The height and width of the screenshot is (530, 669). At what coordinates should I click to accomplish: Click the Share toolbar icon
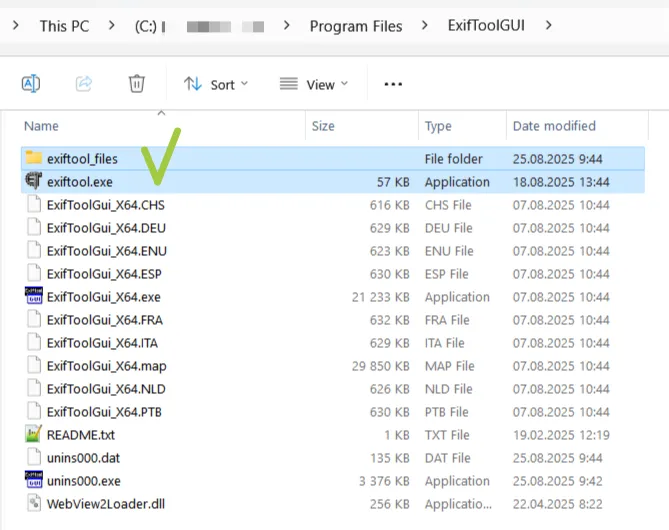point(84,84)
